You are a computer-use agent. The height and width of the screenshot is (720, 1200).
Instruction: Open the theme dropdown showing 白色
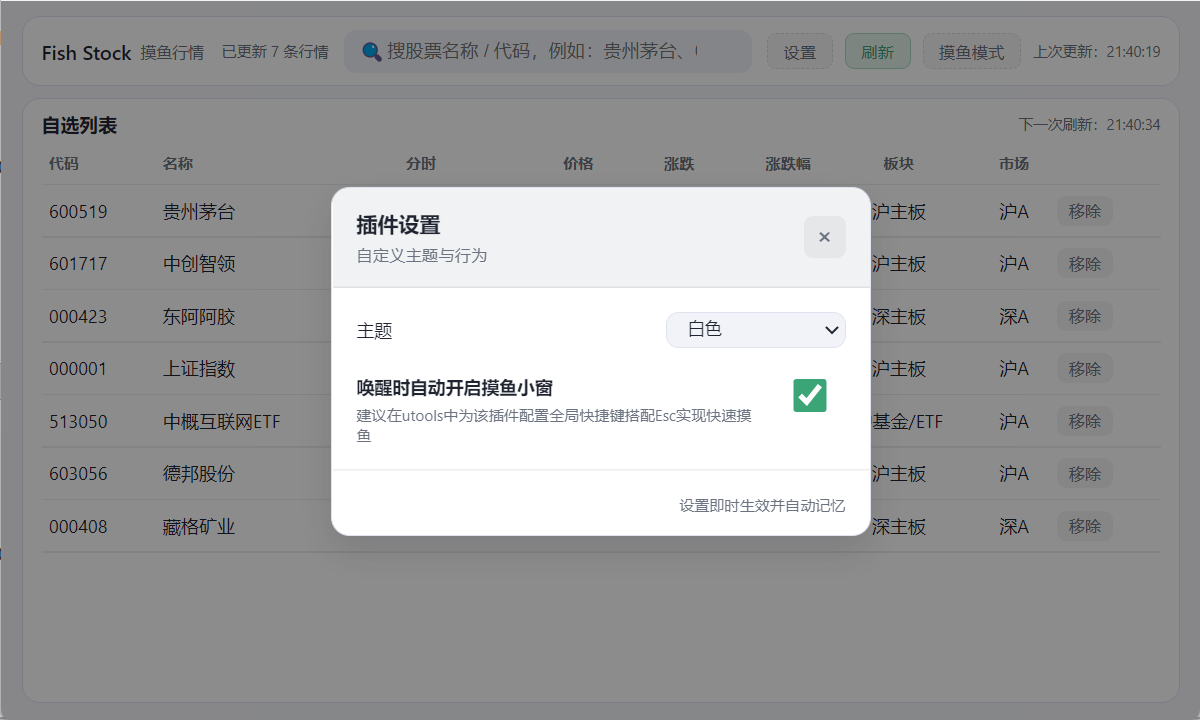pos(755,330)
